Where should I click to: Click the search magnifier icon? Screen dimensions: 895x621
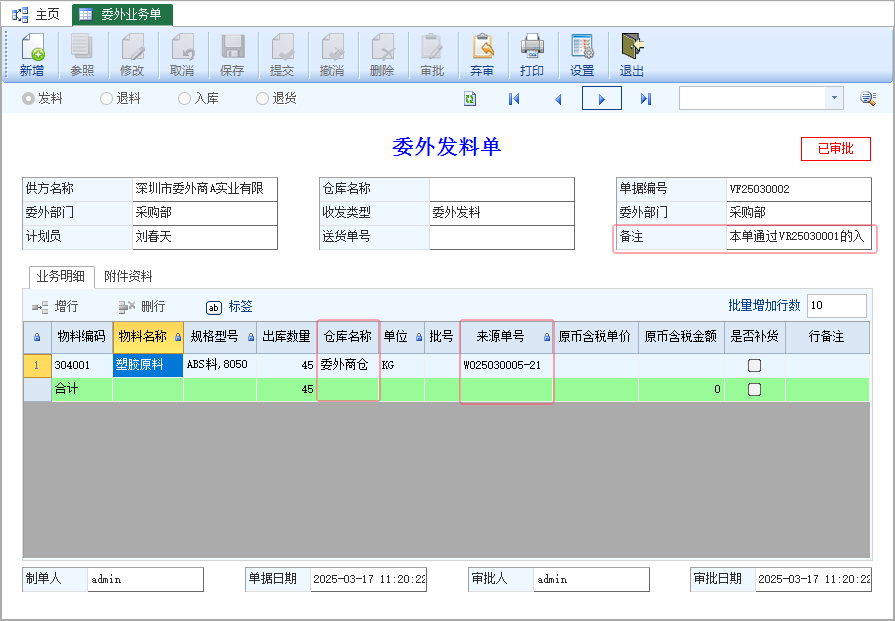(868, 99)
